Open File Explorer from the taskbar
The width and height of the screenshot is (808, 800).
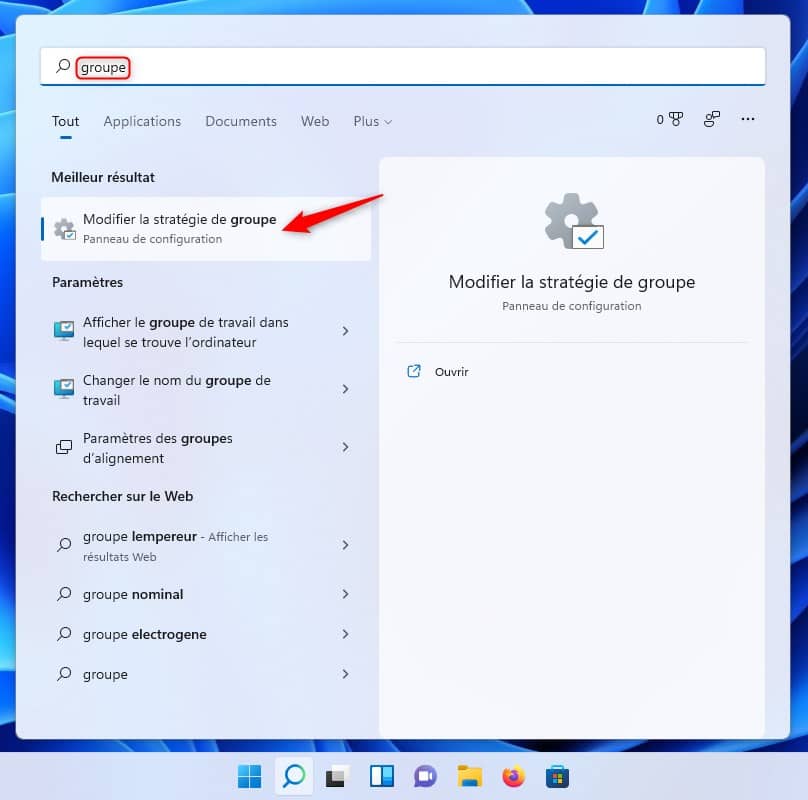(x=469, y=776)
